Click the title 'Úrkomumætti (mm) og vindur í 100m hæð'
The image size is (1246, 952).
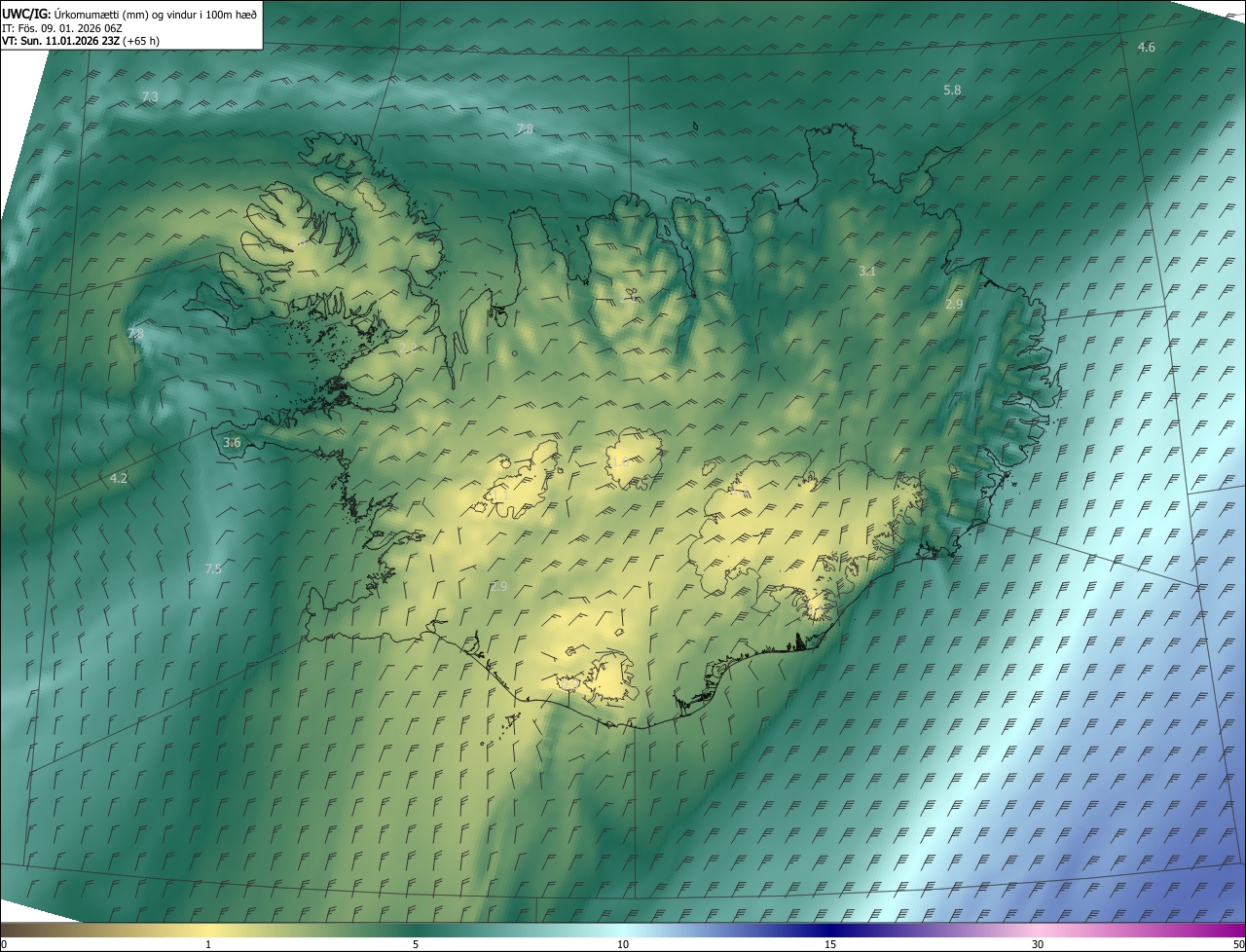(x=155, y=13)
